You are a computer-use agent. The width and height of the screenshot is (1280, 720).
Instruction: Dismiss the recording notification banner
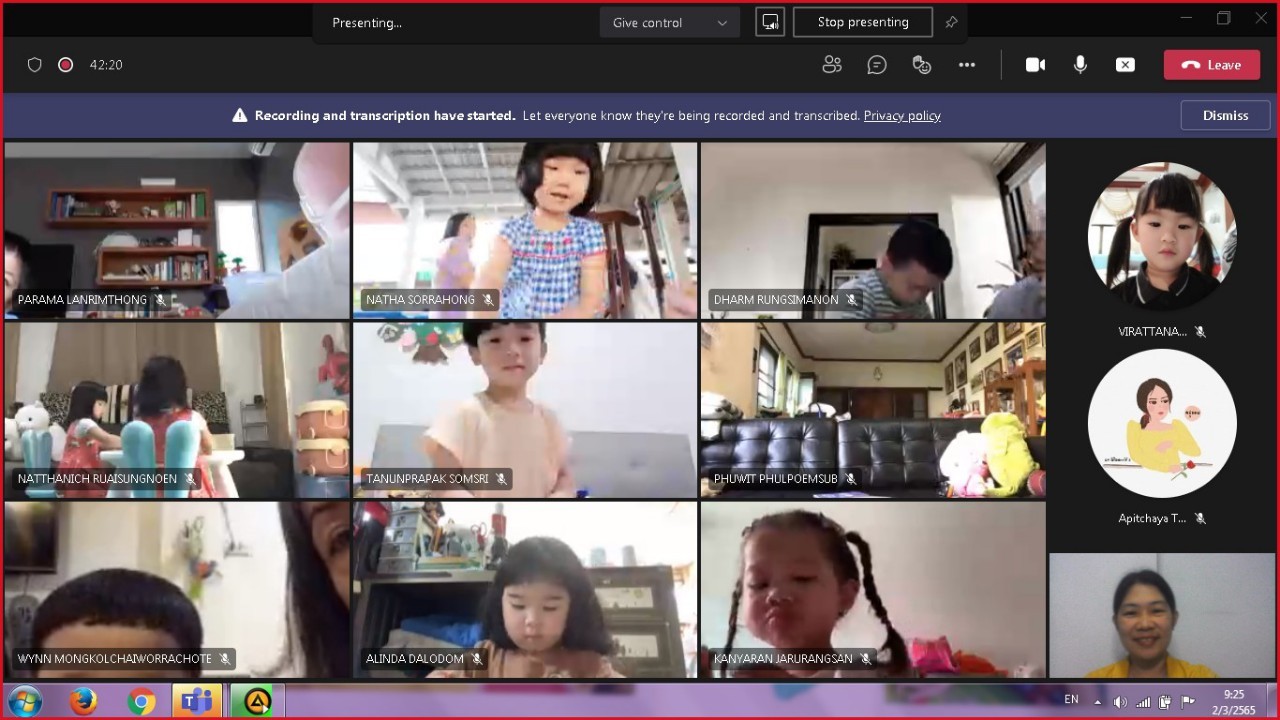[x=1225, y=115]
